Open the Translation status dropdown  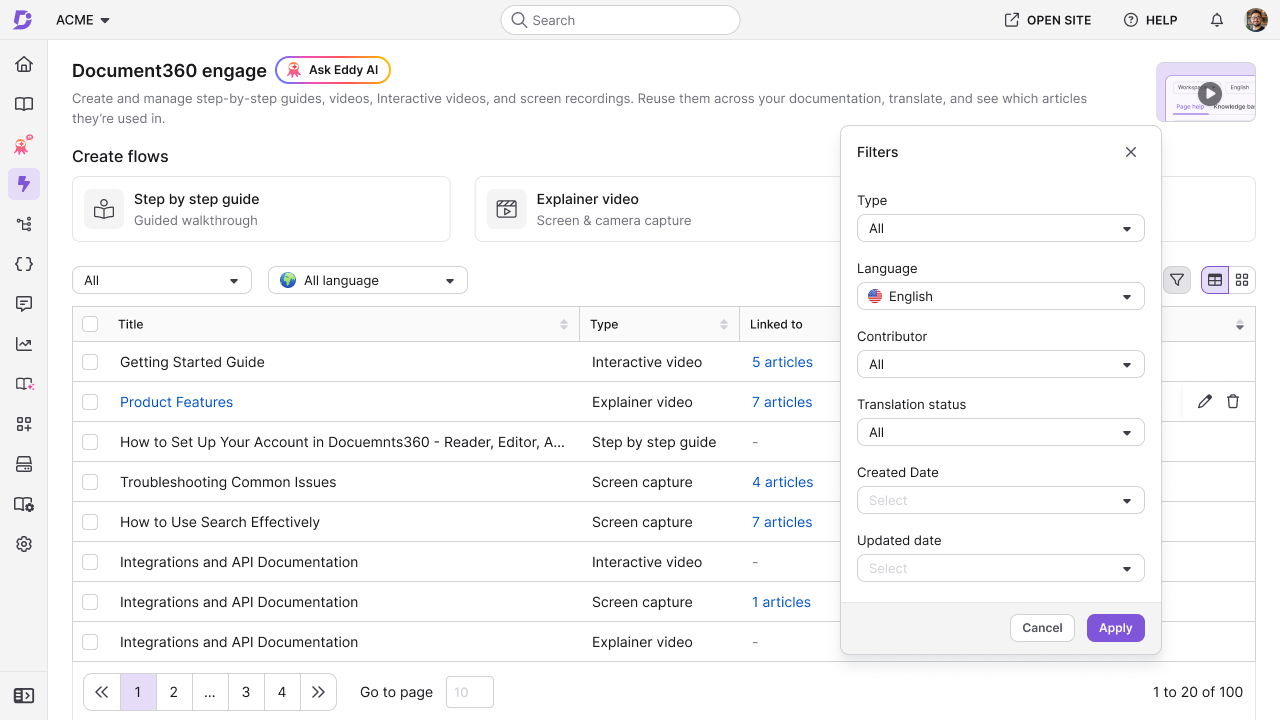click(x=1001, y=432)
